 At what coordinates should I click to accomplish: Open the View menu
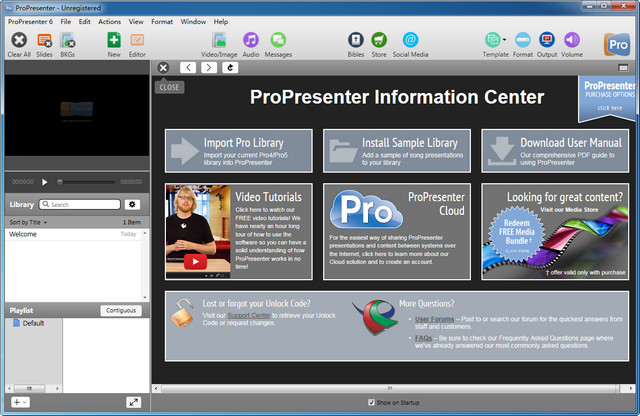(136, 22)
